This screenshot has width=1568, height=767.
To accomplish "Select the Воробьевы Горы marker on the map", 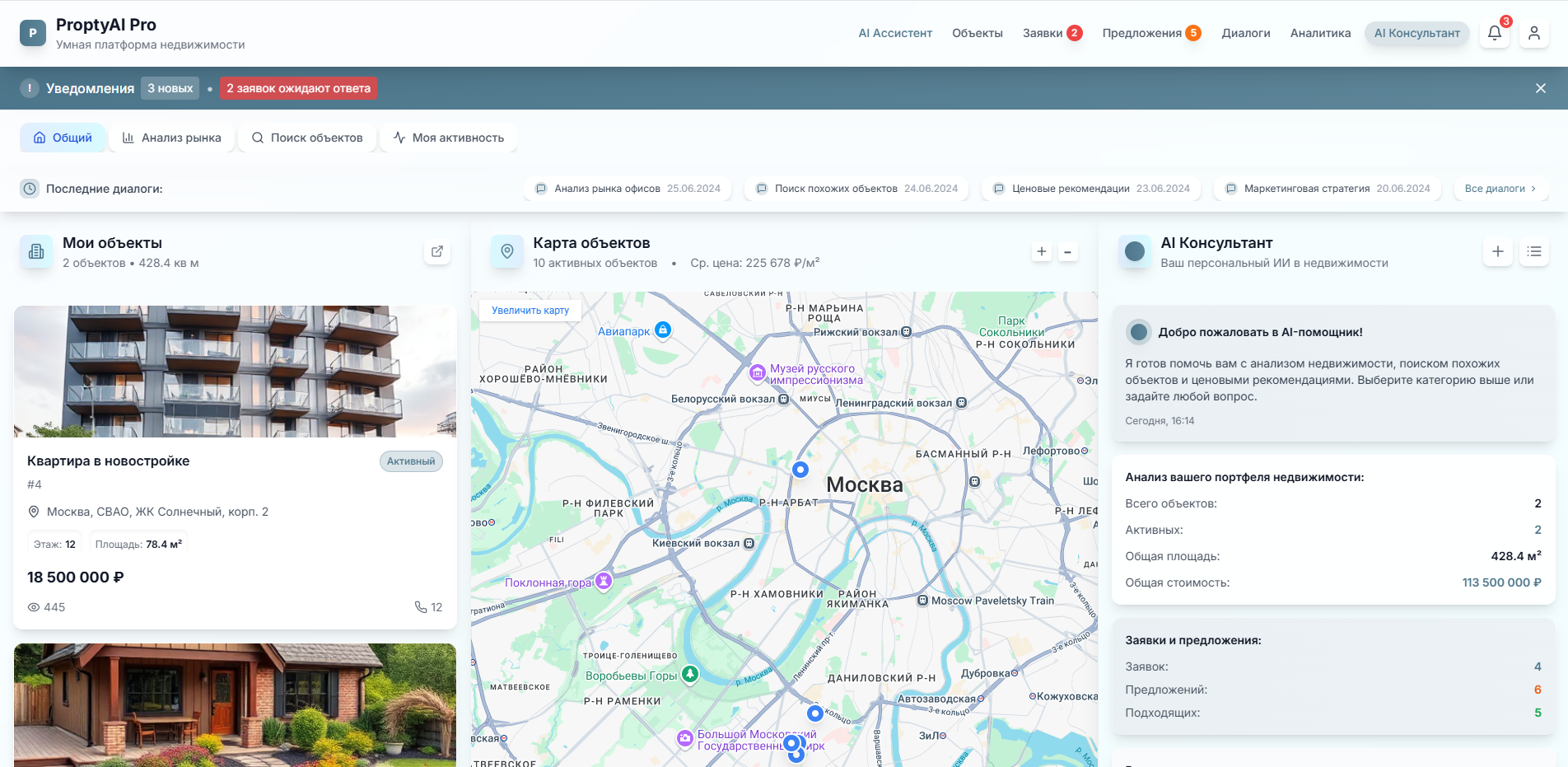I will point(690,674).
